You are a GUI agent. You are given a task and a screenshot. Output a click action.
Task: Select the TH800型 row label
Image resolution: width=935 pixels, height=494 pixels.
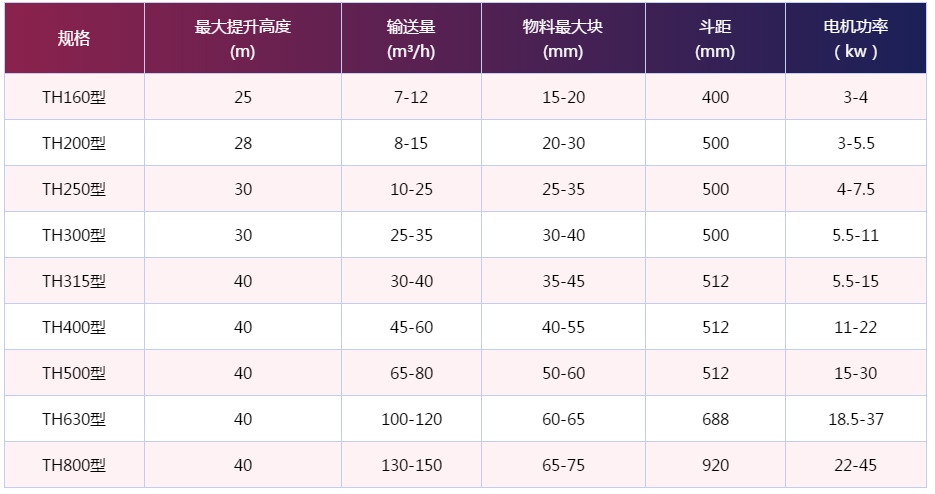pos(74,465)
